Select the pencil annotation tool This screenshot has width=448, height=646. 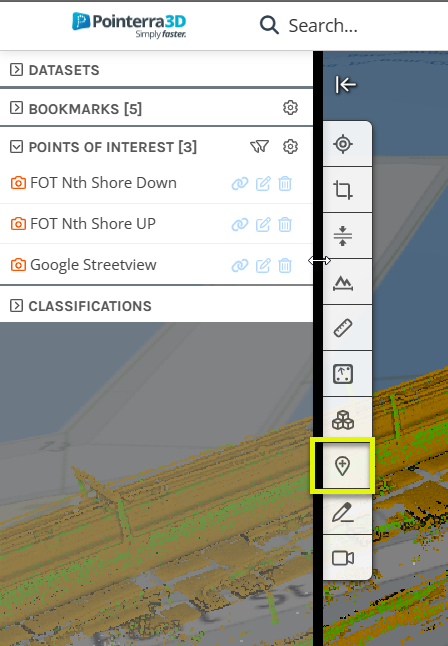(x=342, y=512)
